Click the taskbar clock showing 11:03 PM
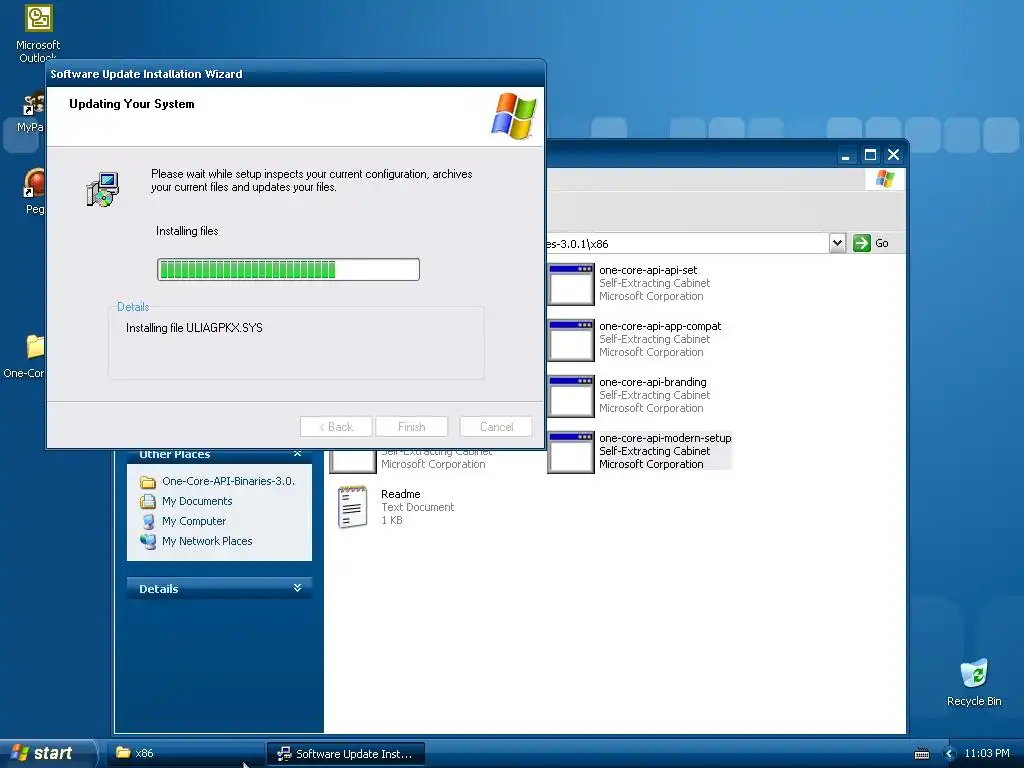Viewport: 1024px width, 768px height. [x=987, y=753]
